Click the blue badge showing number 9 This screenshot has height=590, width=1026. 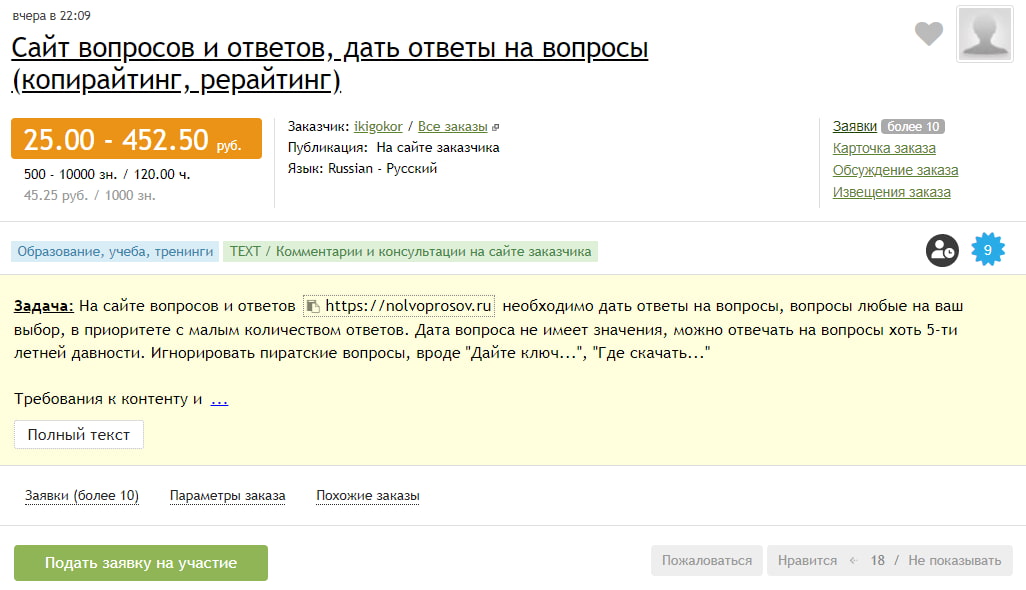pos(988,250)
